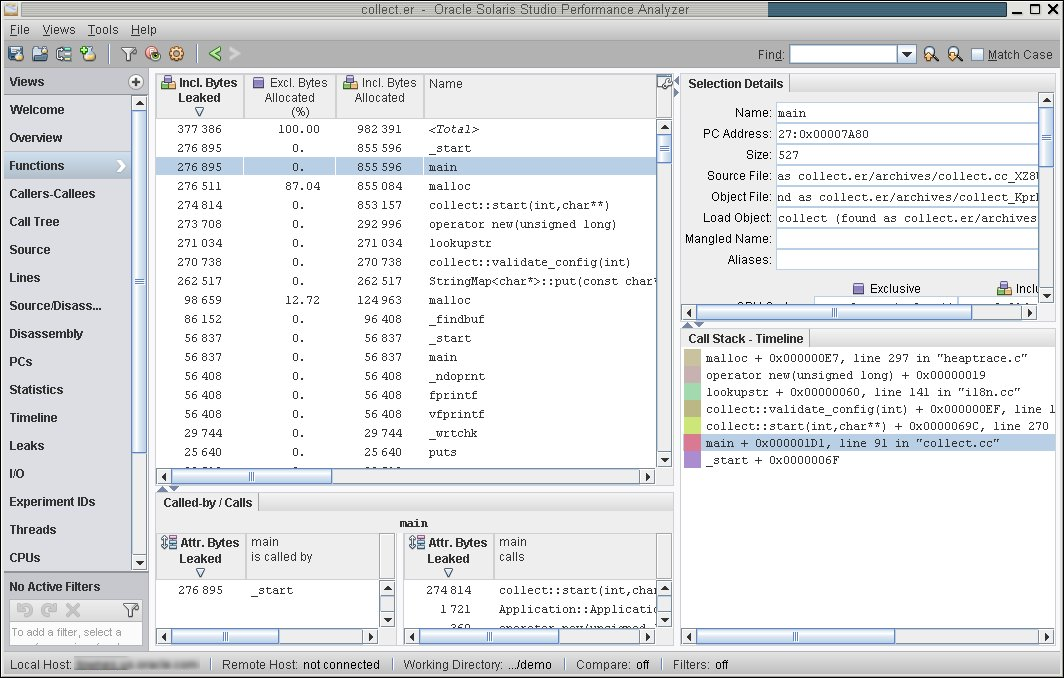Click the Exclusive metric icon in Selection Details
The height and width of the screenshot is (678, 1064).
(858, 288)
